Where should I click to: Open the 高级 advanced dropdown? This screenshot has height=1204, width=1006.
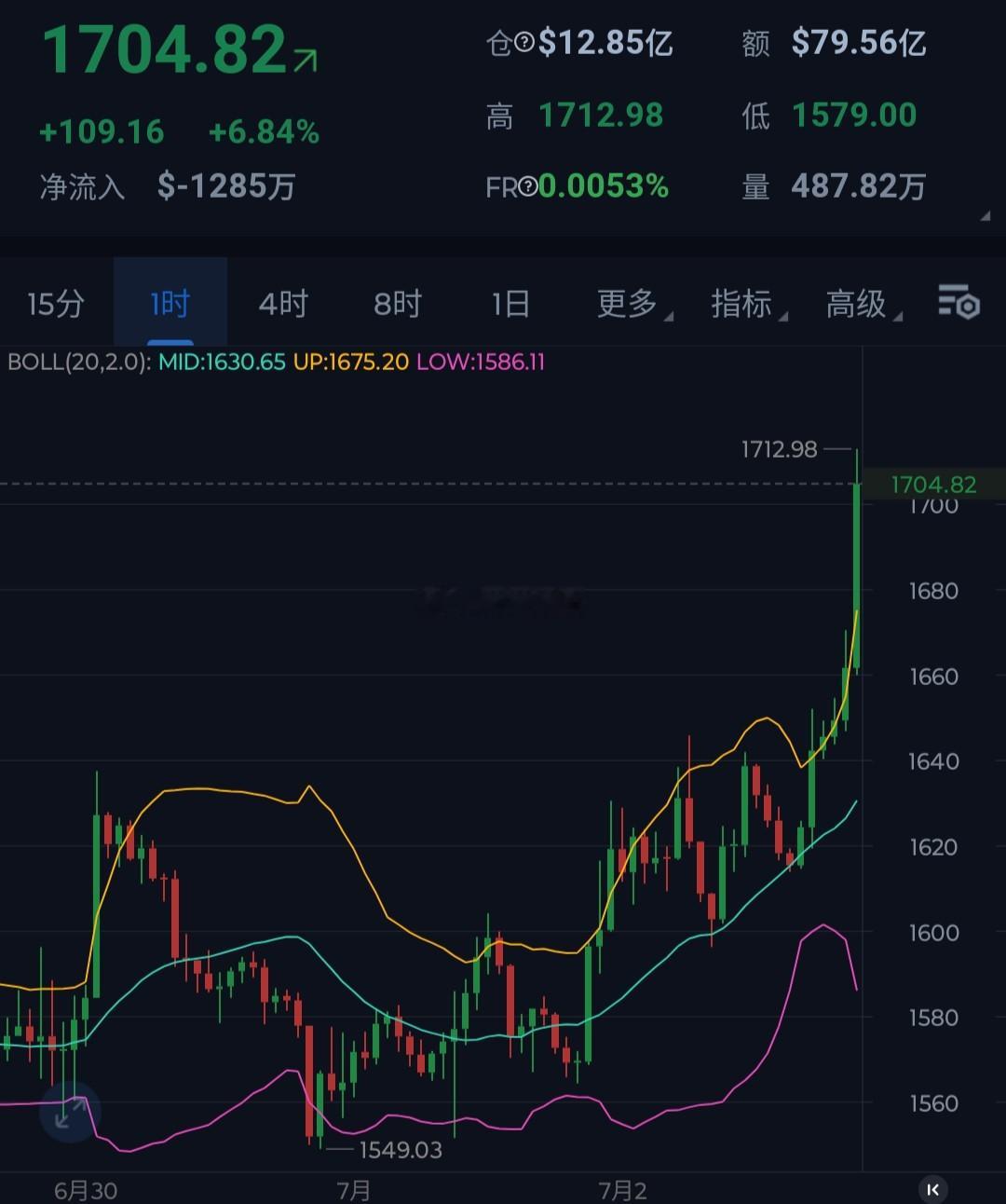point(863,304)
